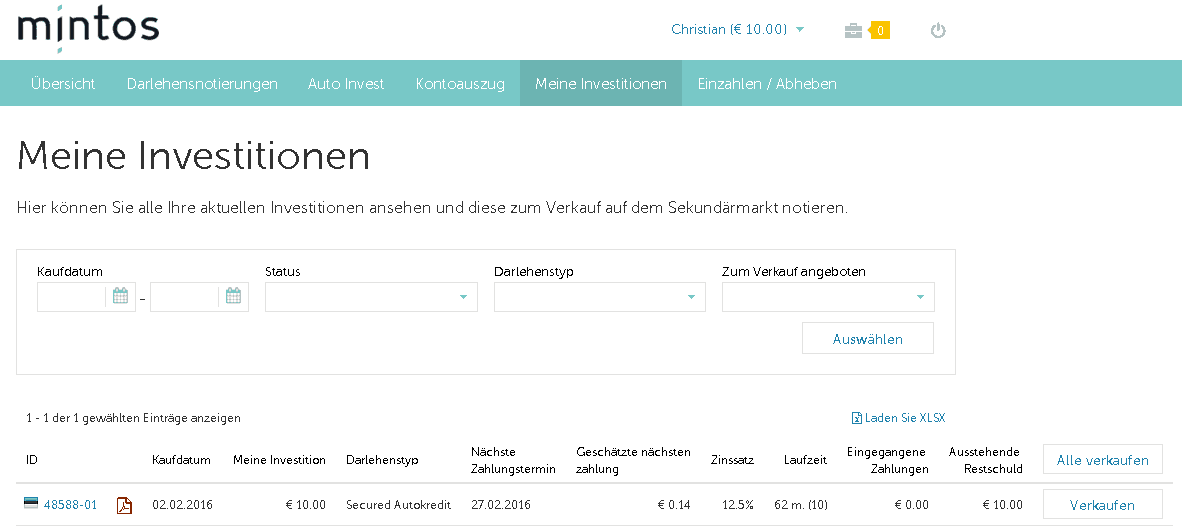Open the Christian account menu
Image resolution: width=1182 pixels, height=530 pixels.
(x=737, y=29)
